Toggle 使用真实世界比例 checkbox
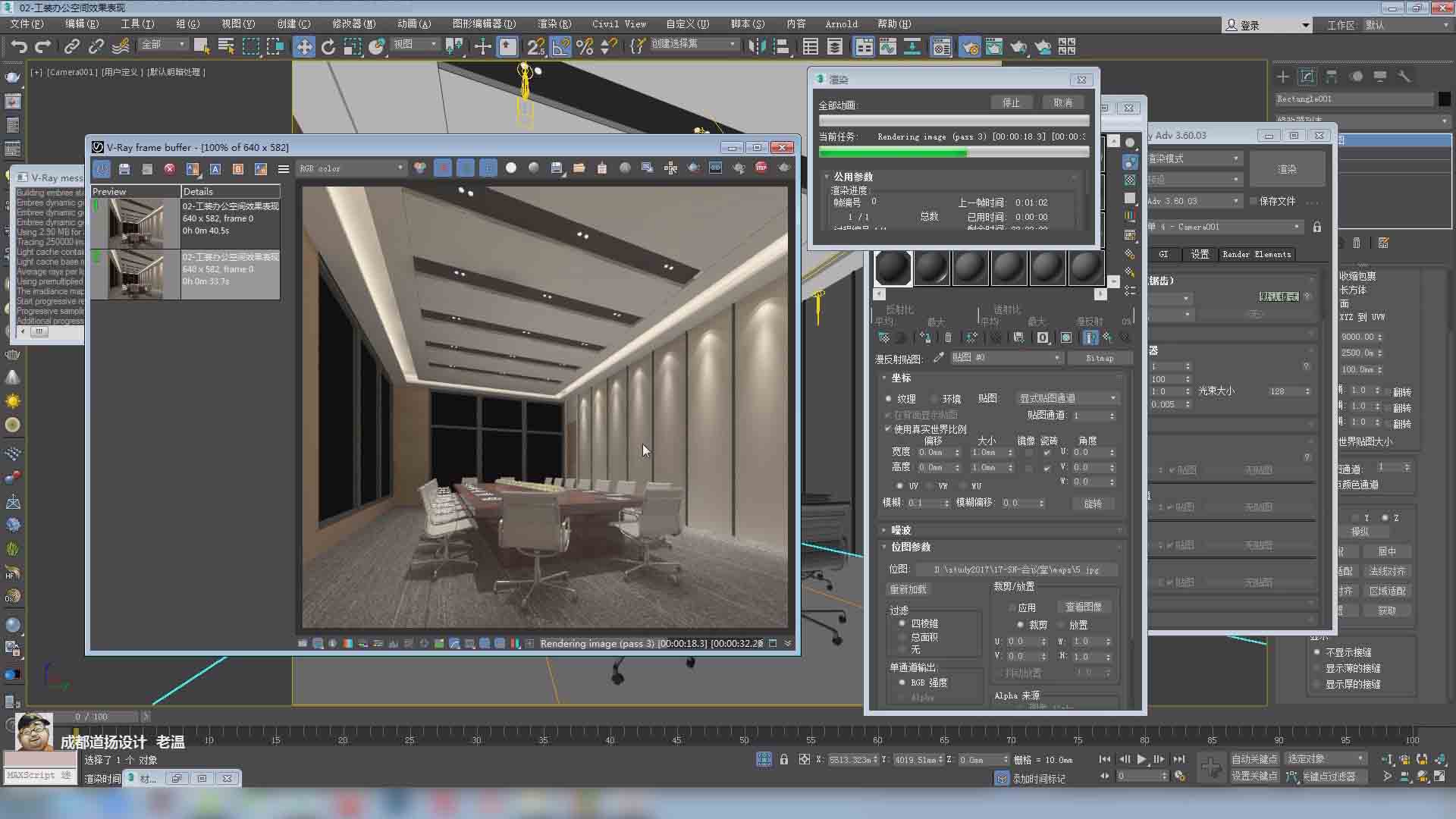Screen dimensions: 1456x819 click(x=888, y=429)
